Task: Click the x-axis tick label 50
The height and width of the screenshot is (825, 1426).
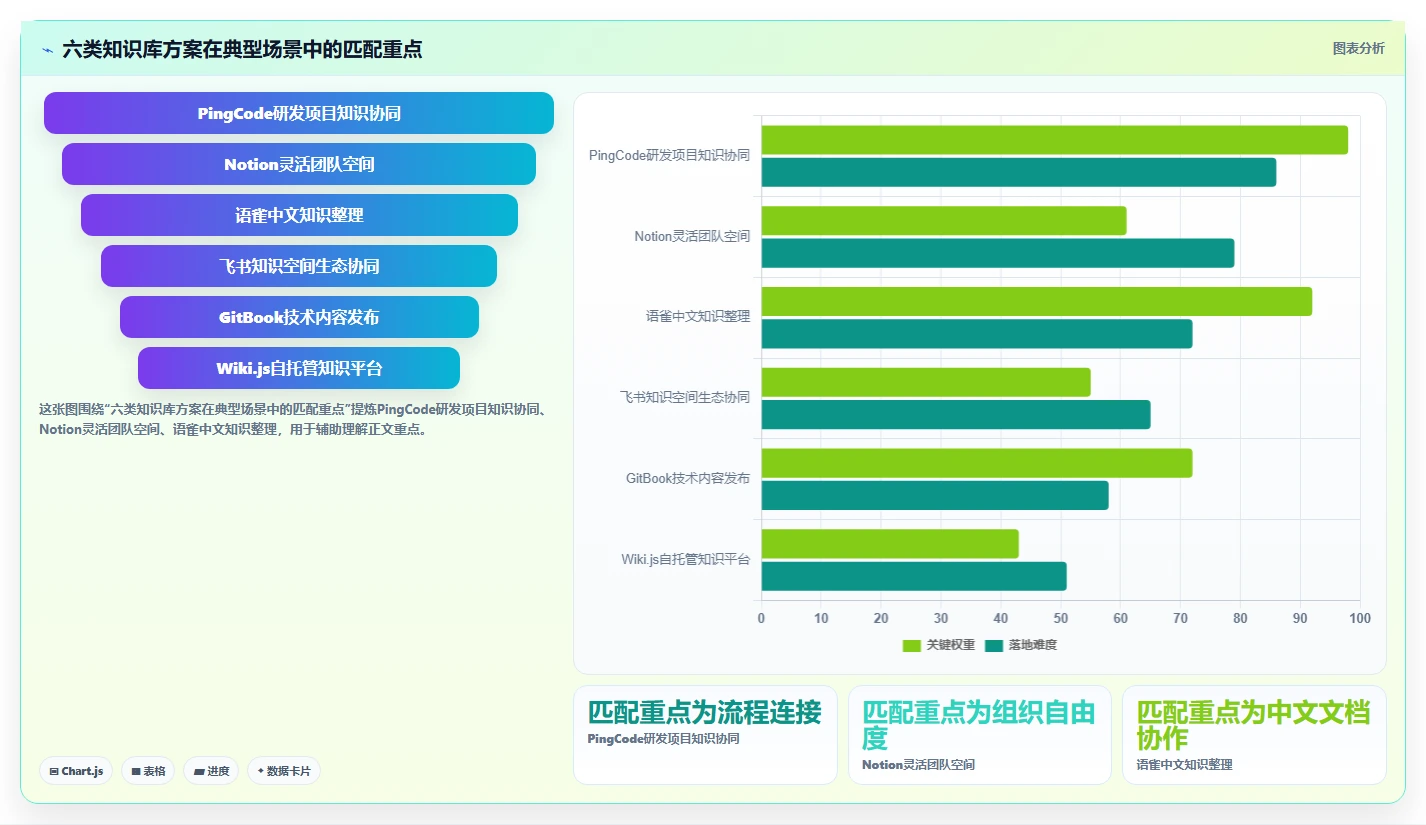Action: tap(1060, 618)
